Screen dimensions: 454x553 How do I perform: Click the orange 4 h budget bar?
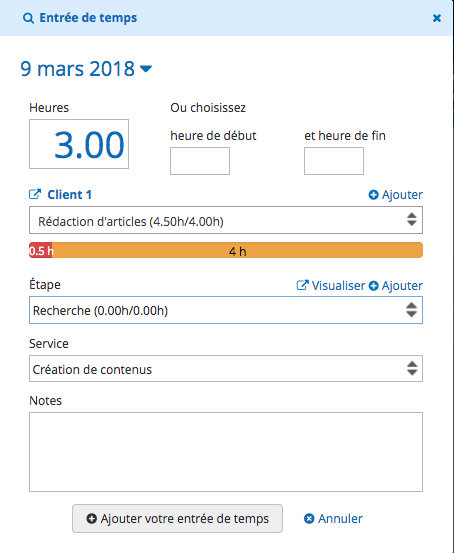pyautogui.click(x=237, y=250)
